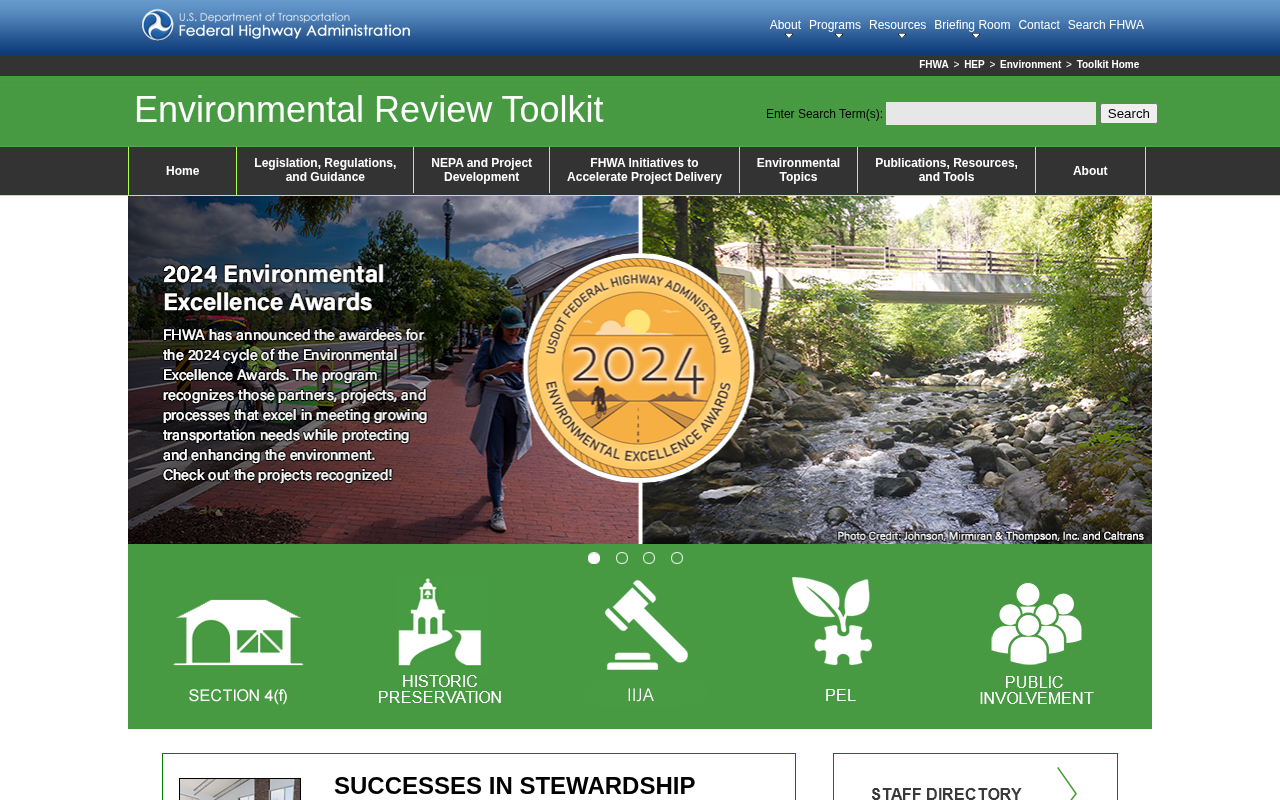Image resolution: width=1280 pixels, height=800 pixels.
Task: Switch to the second carousel slide dot
Action: click(622, 558)
